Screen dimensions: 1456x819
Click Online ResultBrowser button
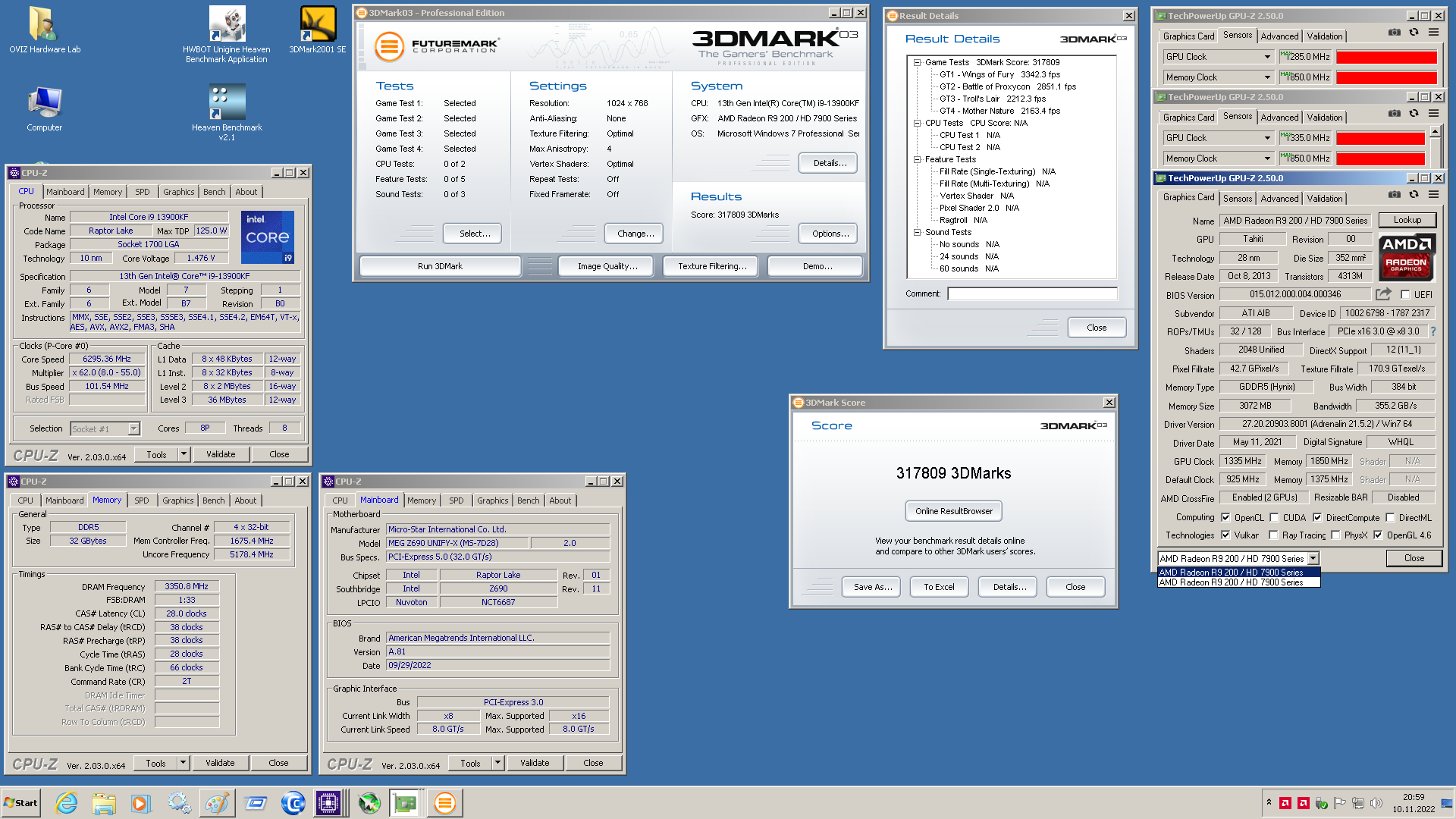click(x=953, y=511)
